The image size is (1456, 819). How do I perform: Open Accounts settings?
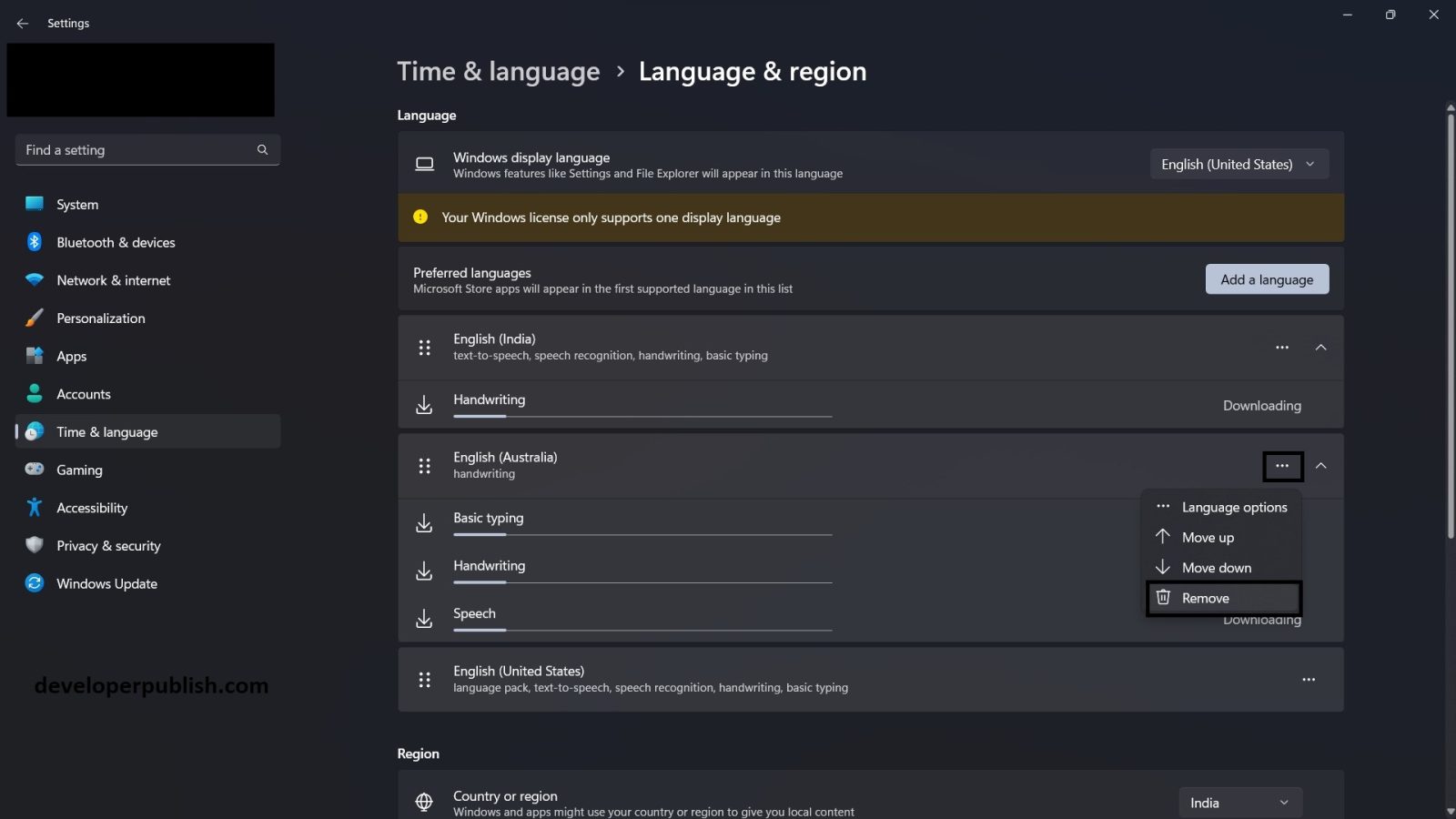pyautogui.click(x=84, y=393)
